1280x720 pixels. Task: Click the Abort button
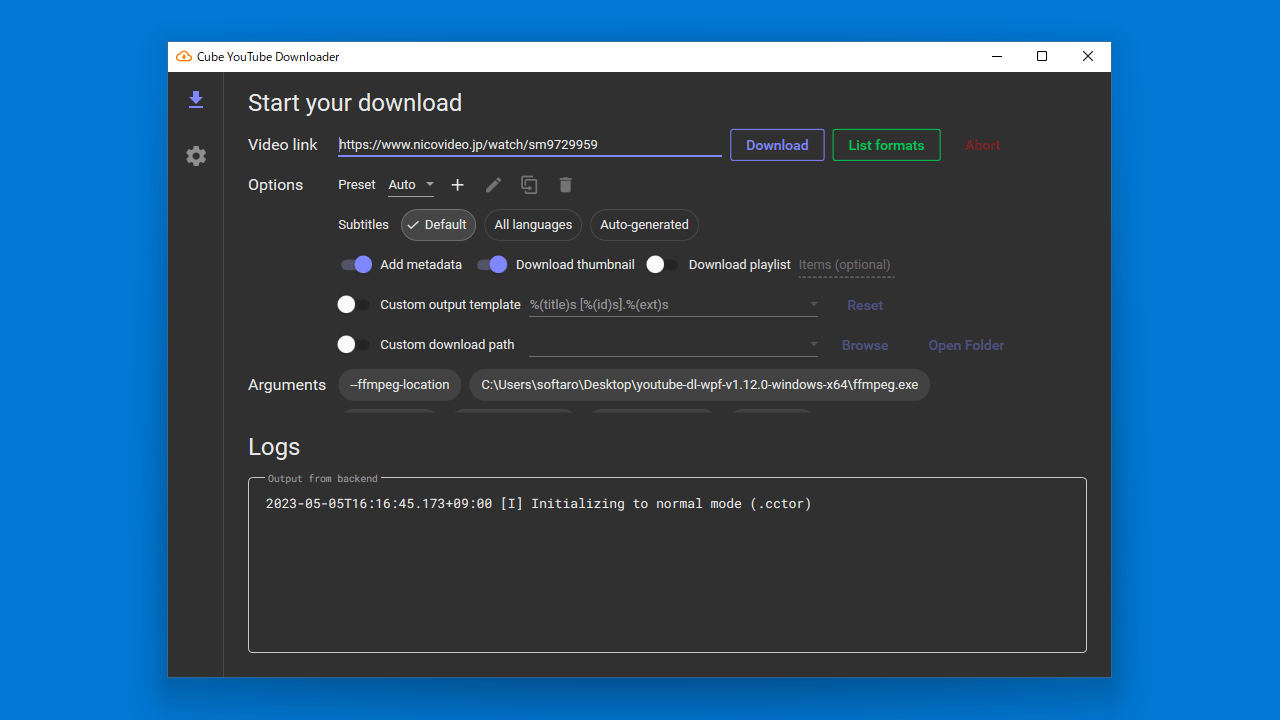click(983, 145)
